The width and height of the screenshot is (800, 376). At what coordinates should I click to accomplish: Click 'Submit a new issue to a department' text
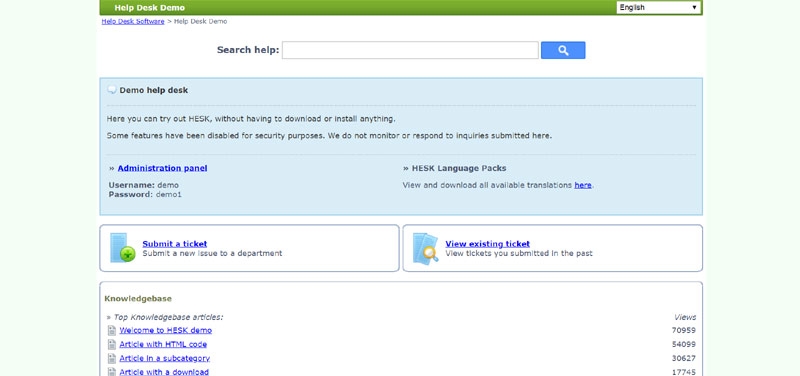(x=212, y=253)
